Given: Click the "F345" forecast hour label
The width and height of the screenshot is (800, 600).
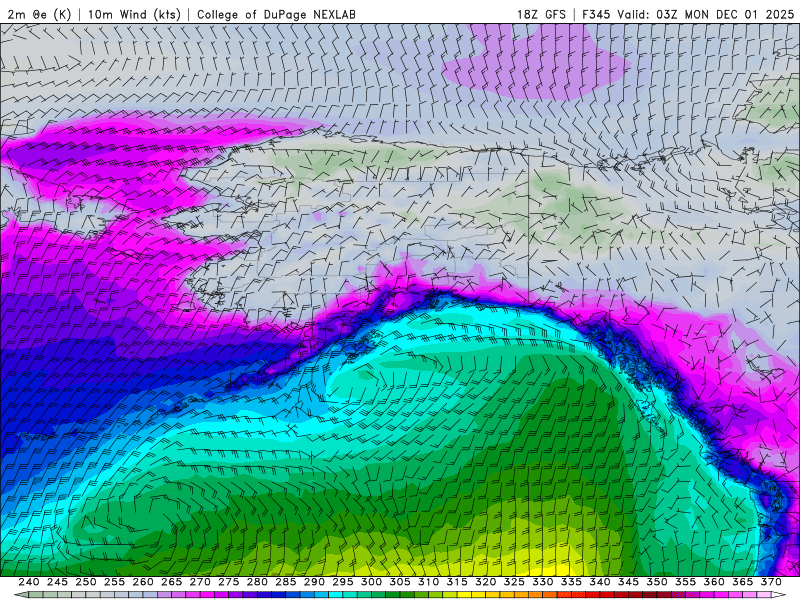Looking at the screenshot, I should 596,14.
